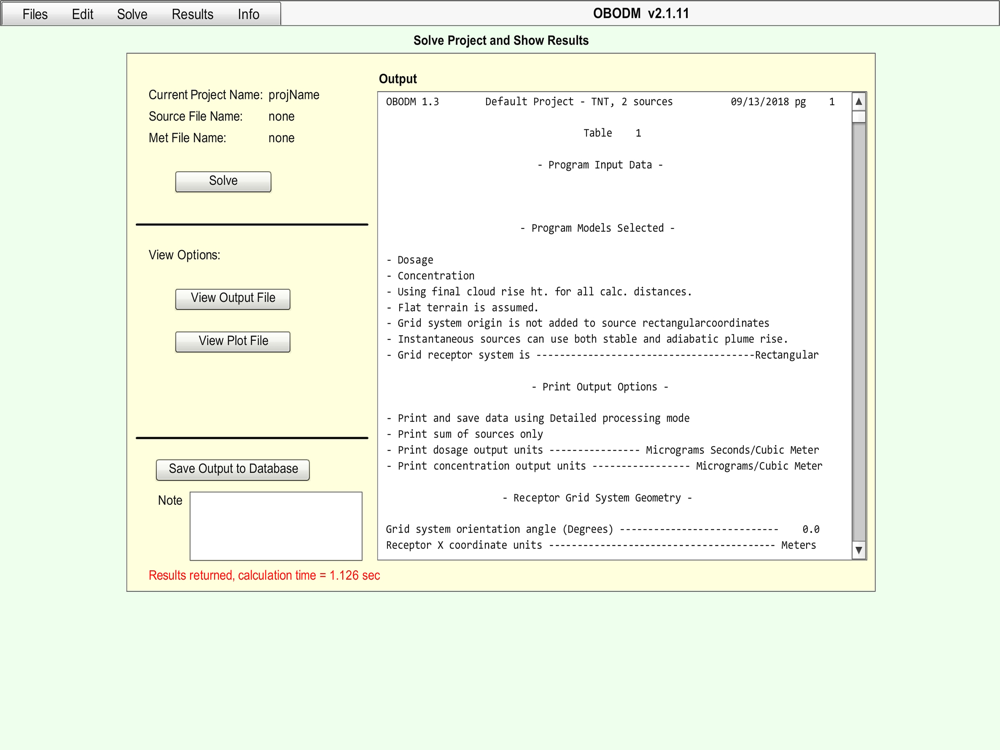
Task: Click the 'Receptor Grid System Geometry' heading
Action: 597,498
